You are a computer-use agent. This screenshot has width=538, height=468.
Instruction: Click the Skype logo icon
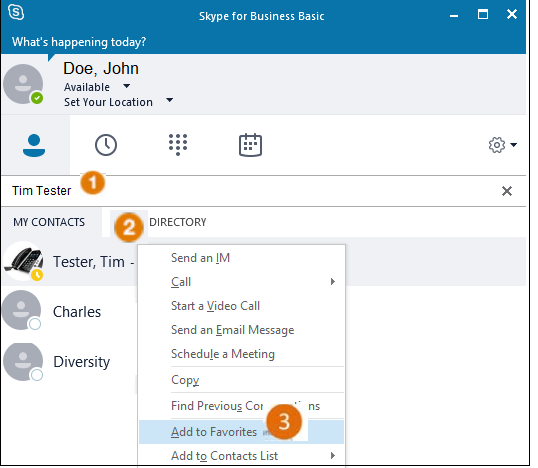pos(16,12)
